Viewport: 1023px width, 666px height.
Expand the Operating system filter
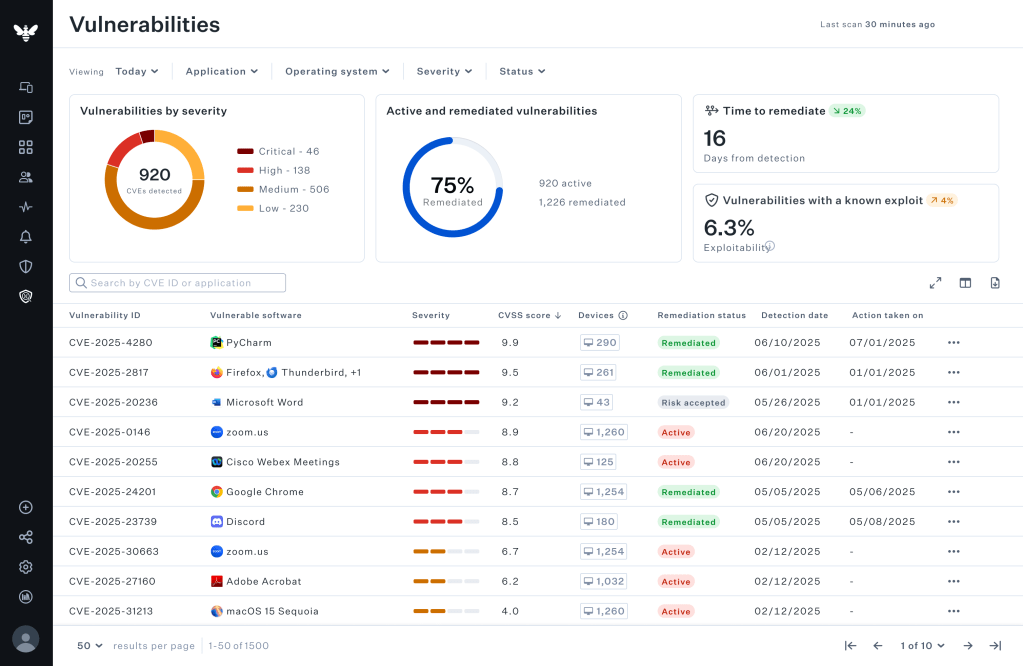coord(337,71)
